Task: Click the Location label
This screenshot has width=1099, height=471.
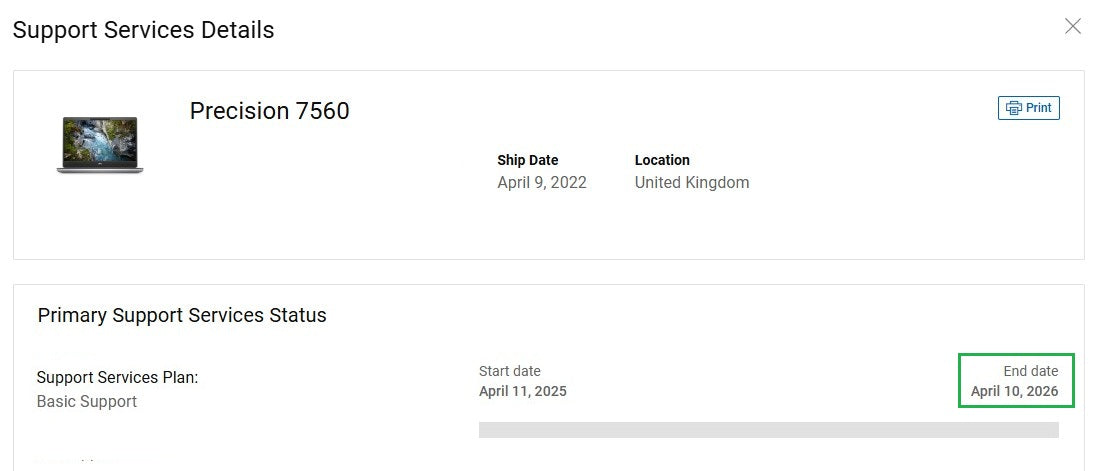Action: (662, 160)
